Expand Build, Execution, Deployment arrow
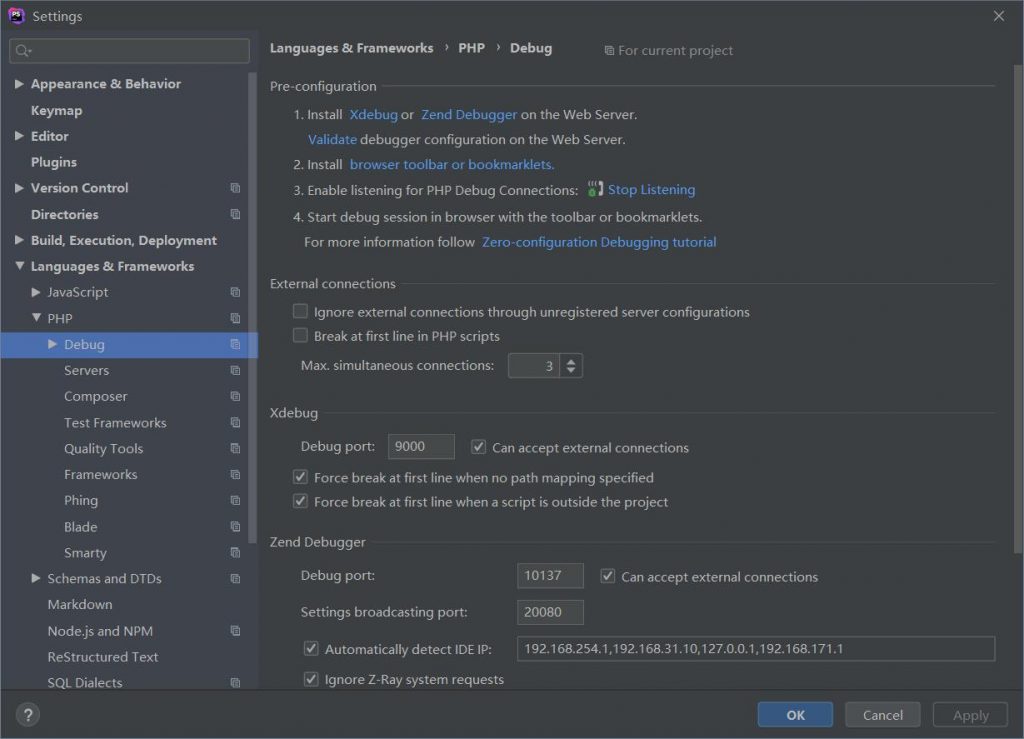 click(x=19, y=240)
